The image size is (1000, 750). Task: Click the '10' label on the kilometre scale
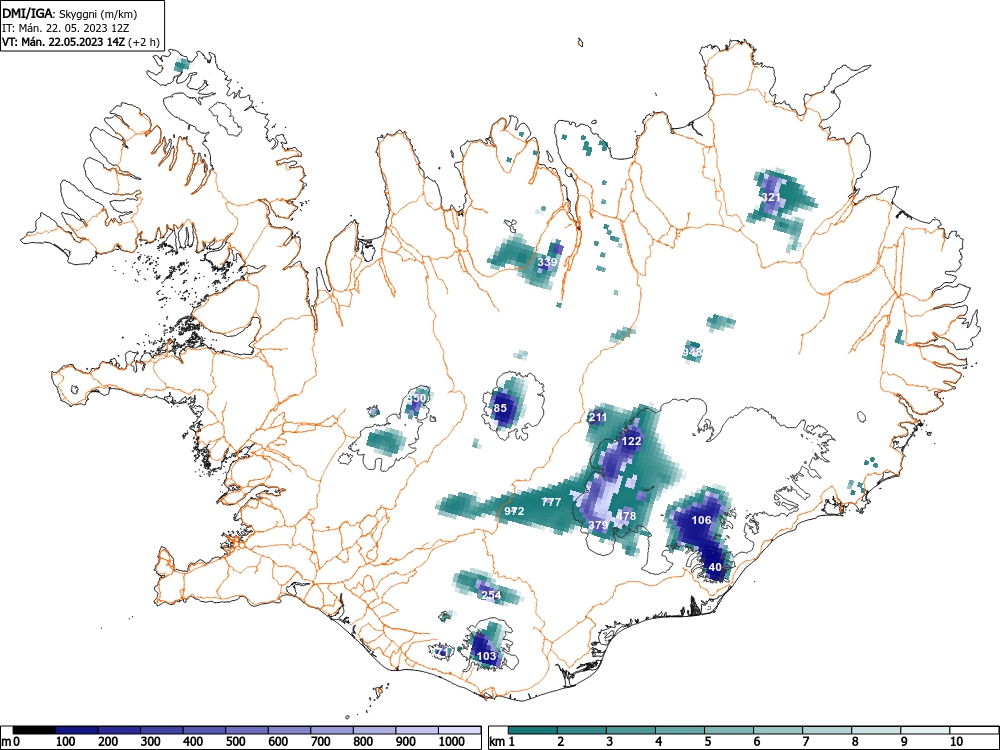coord(956,741)
